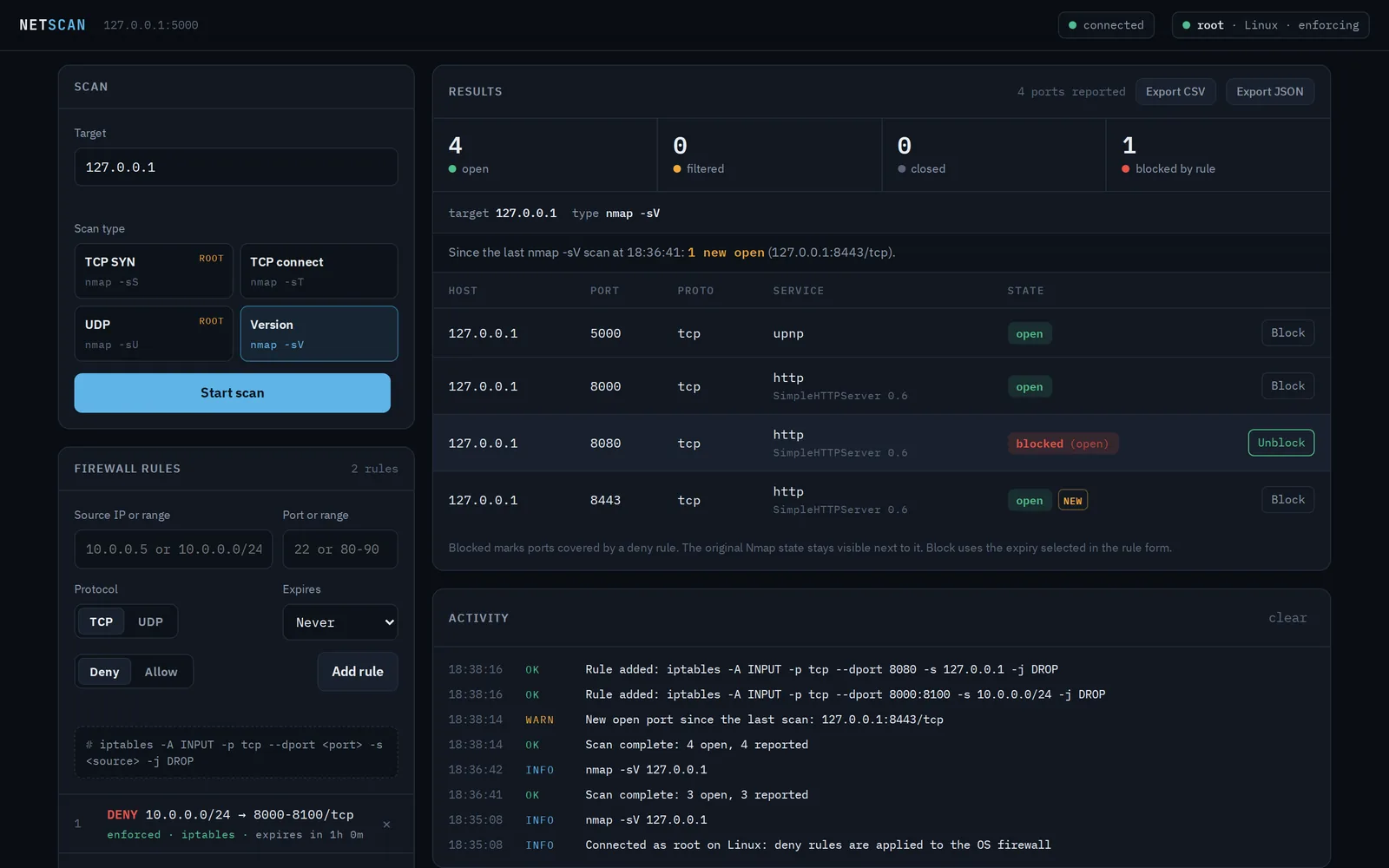Set rule protocol to TCP
Image resolution: width=1389 pixels, height=868 pixels.
click(x=101, y=621)
